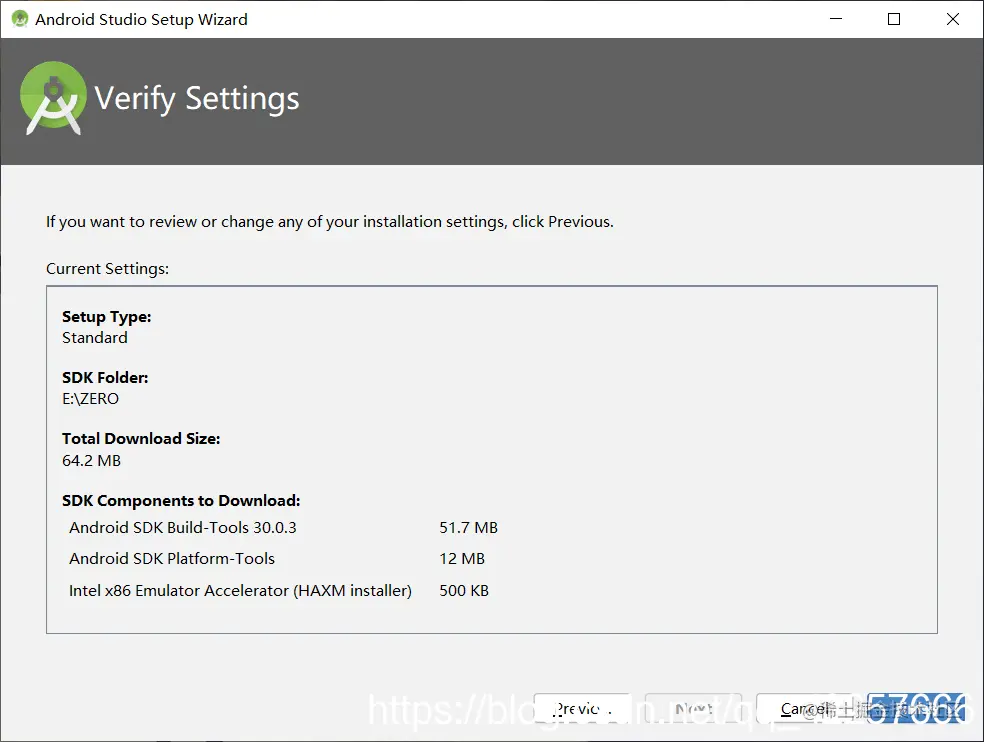Click the review or change settings instruction text
The image size is (984, 742).
coord(329,222)
